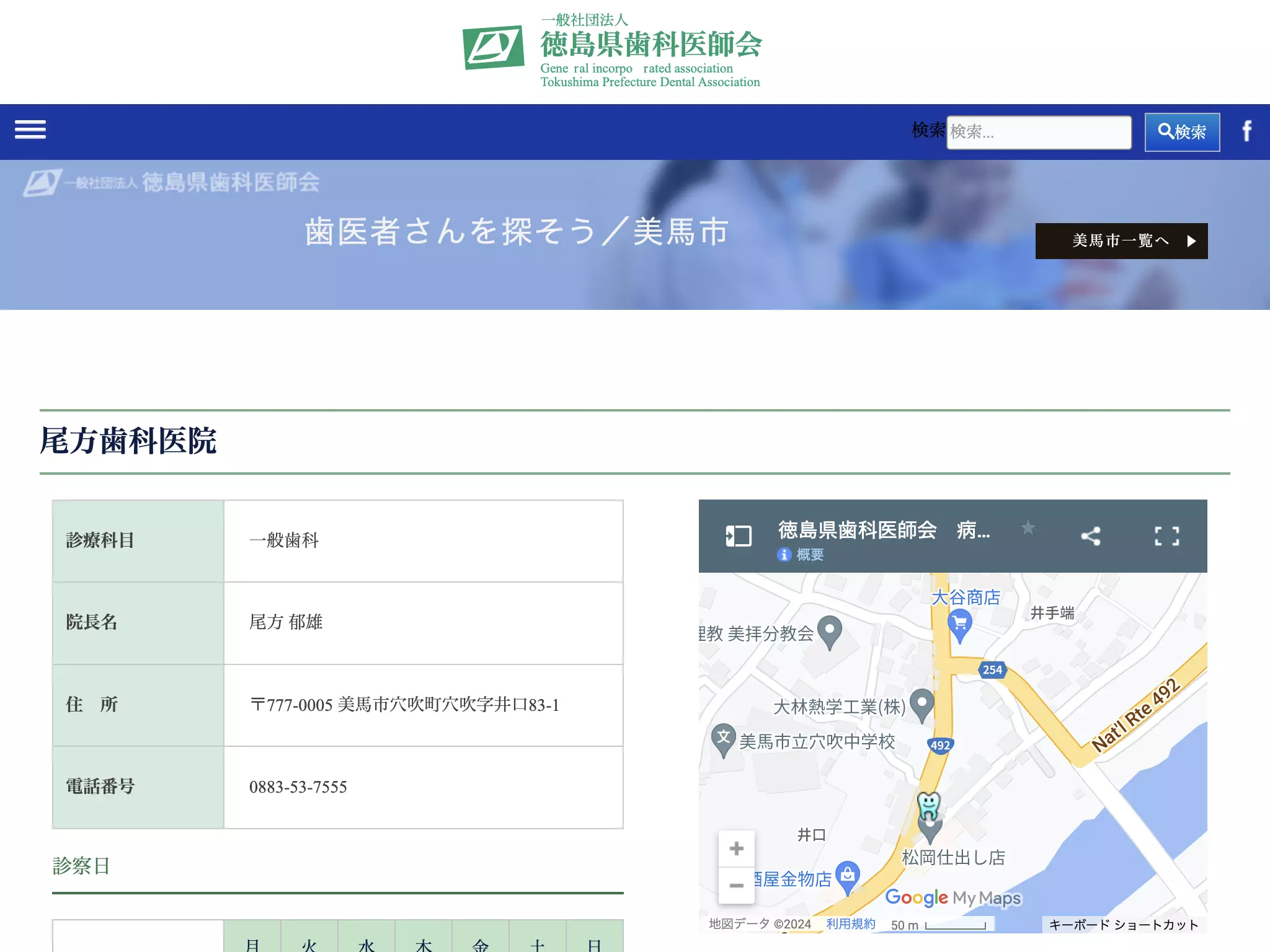The image size is (1270, 952).
Task: Click the 大林熱学工業(株) location pin
Action: pos(922,706)
